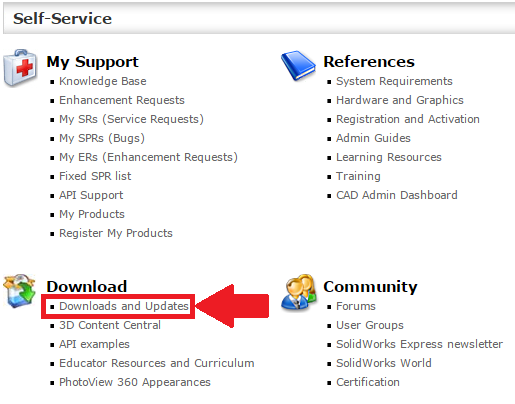Open 3D Content Central
The height and width of the screenshot is (404, 515).
pyautogui.click(x=110, y=325)
